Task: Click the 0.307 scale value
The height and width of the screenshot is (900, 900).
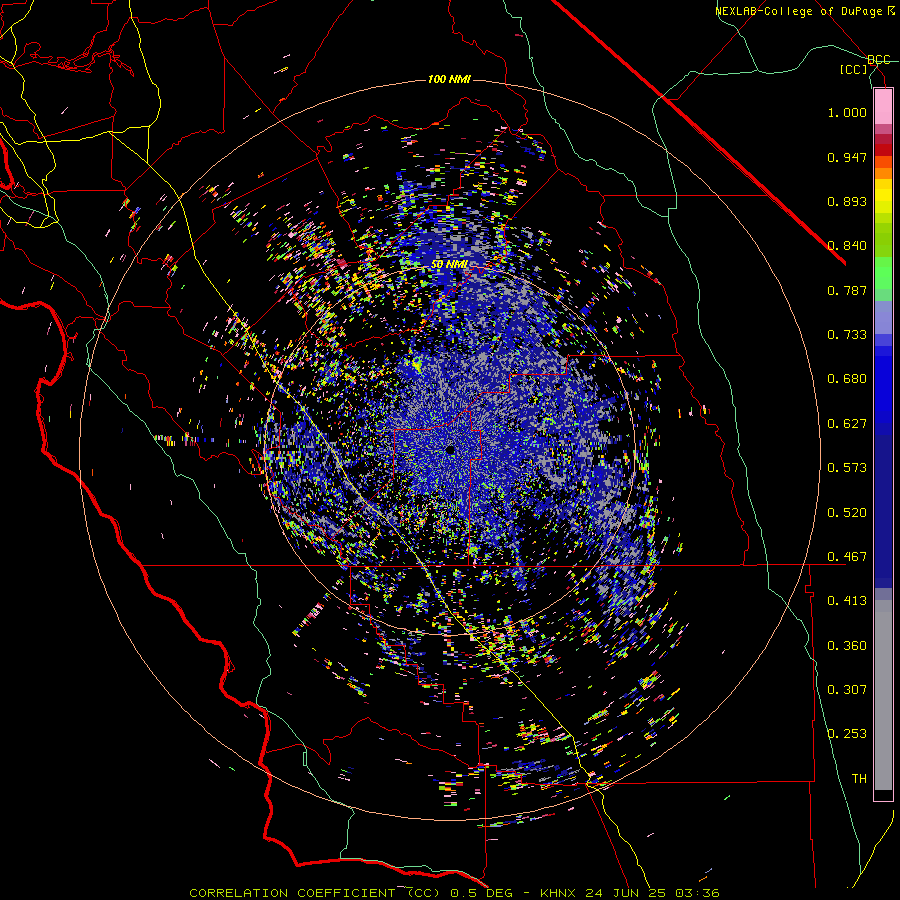Action: [847, 690]
